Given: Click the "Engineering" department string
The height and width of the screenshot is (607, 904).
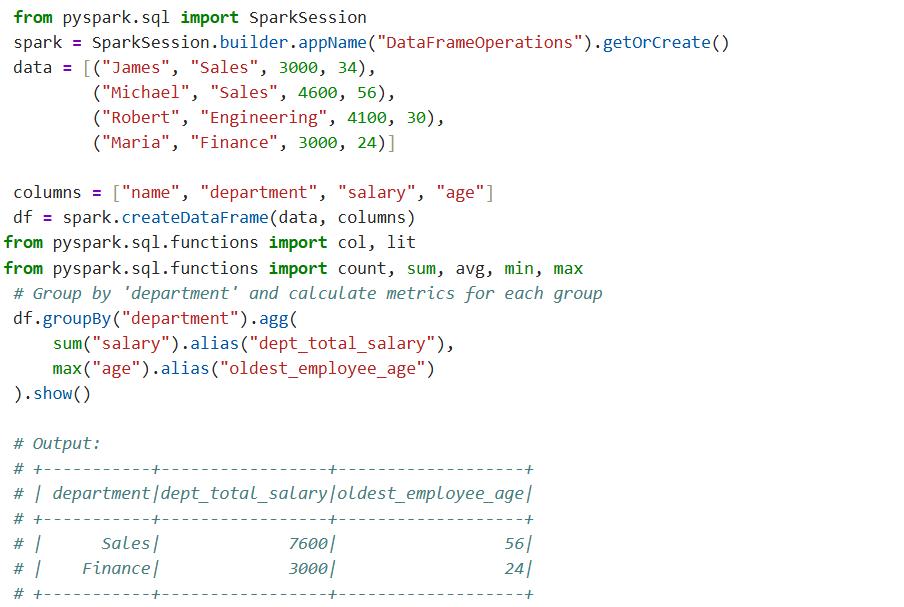Looking at the screenshot, I should click(x=263, y=118).
